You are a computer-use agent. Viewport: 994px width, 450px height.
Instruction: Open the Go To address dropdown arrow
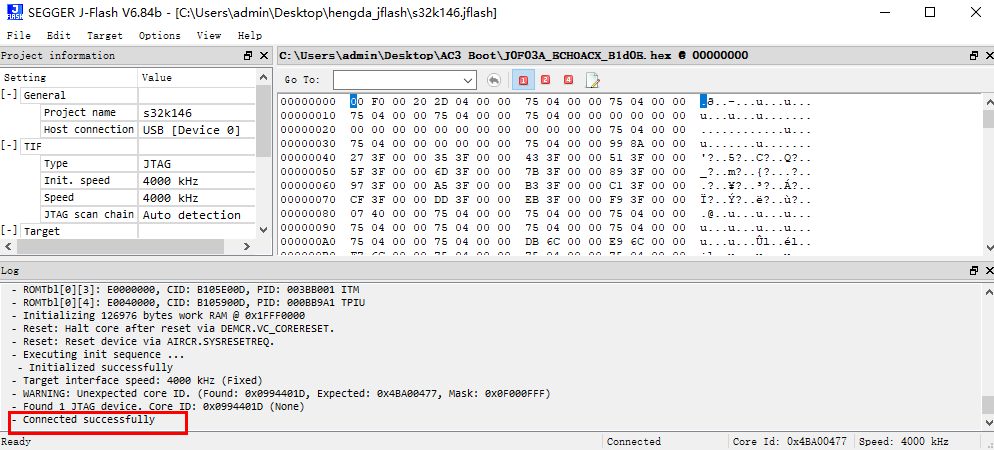coord(469,80)
